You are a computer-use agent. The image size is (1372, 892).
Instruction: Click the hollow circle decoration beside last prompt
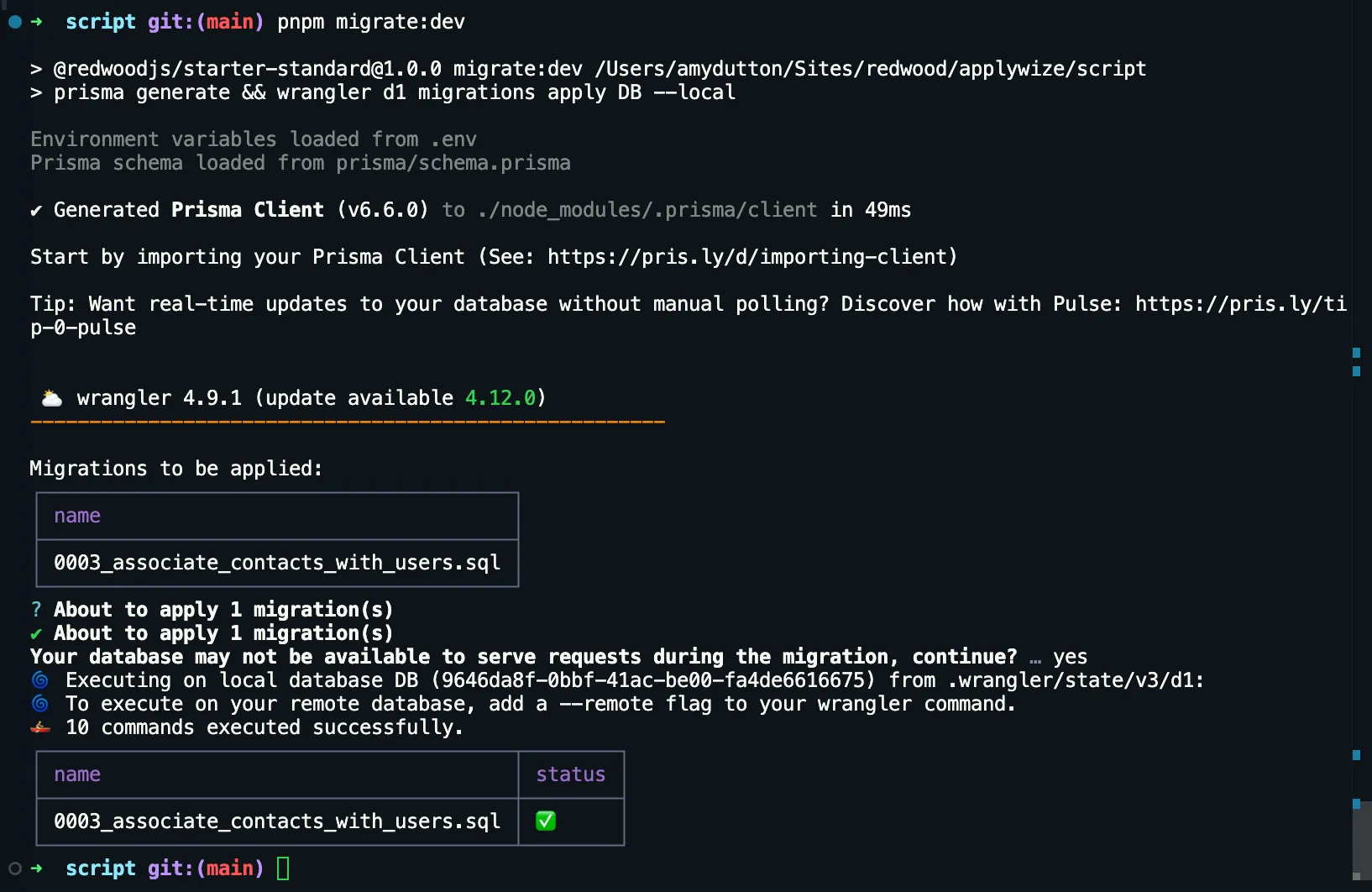click(15, 868)
